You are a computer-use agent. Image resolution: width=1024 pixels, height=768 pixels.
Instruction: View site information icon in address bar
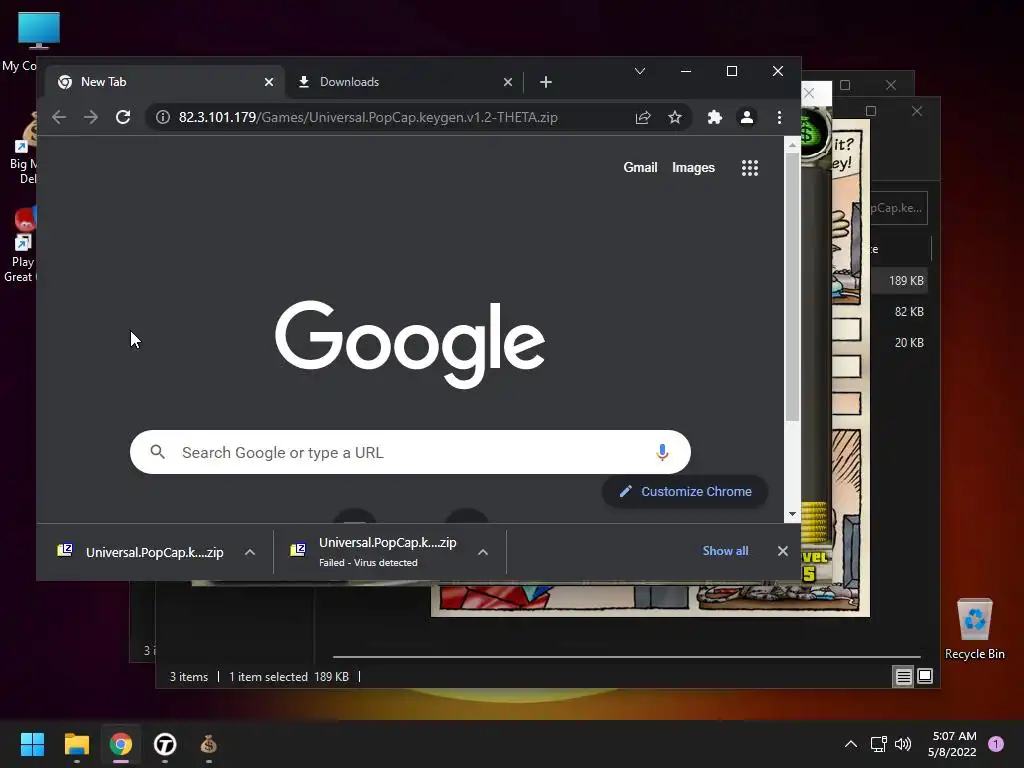(163, 117)
